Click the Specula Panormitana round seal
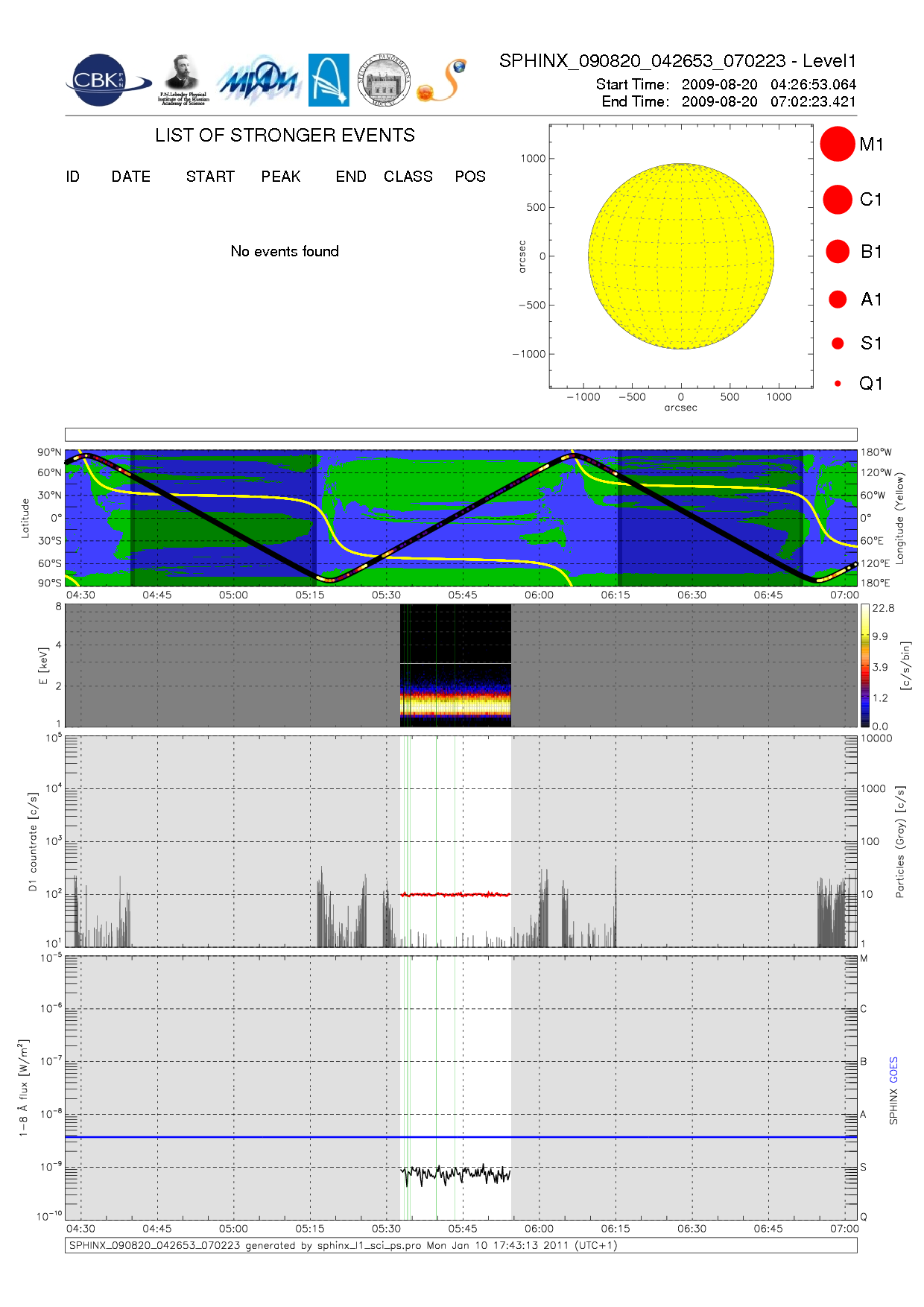 383,80
